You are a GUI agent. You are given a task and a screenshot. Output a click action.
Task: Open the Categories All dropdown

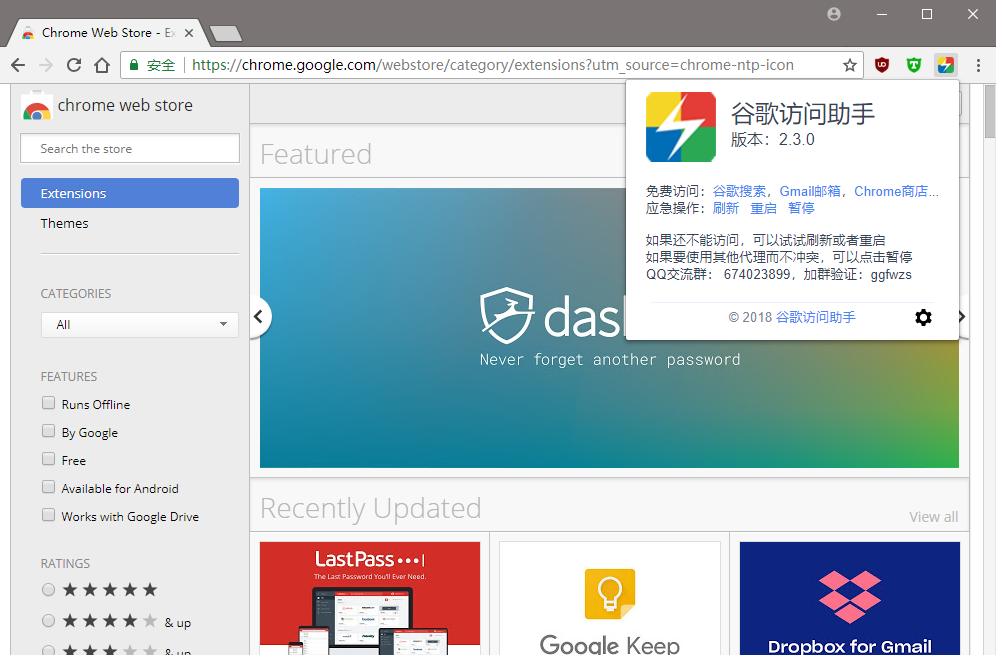pos(140,325)
